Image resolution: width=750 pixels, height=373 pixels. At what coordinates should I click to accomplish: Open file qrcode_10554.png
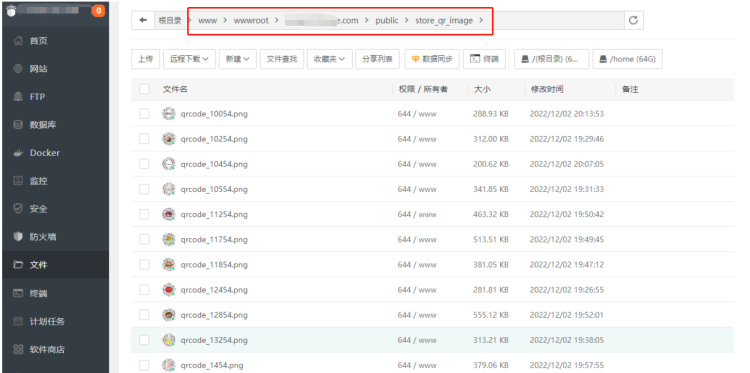coord(214,189)
